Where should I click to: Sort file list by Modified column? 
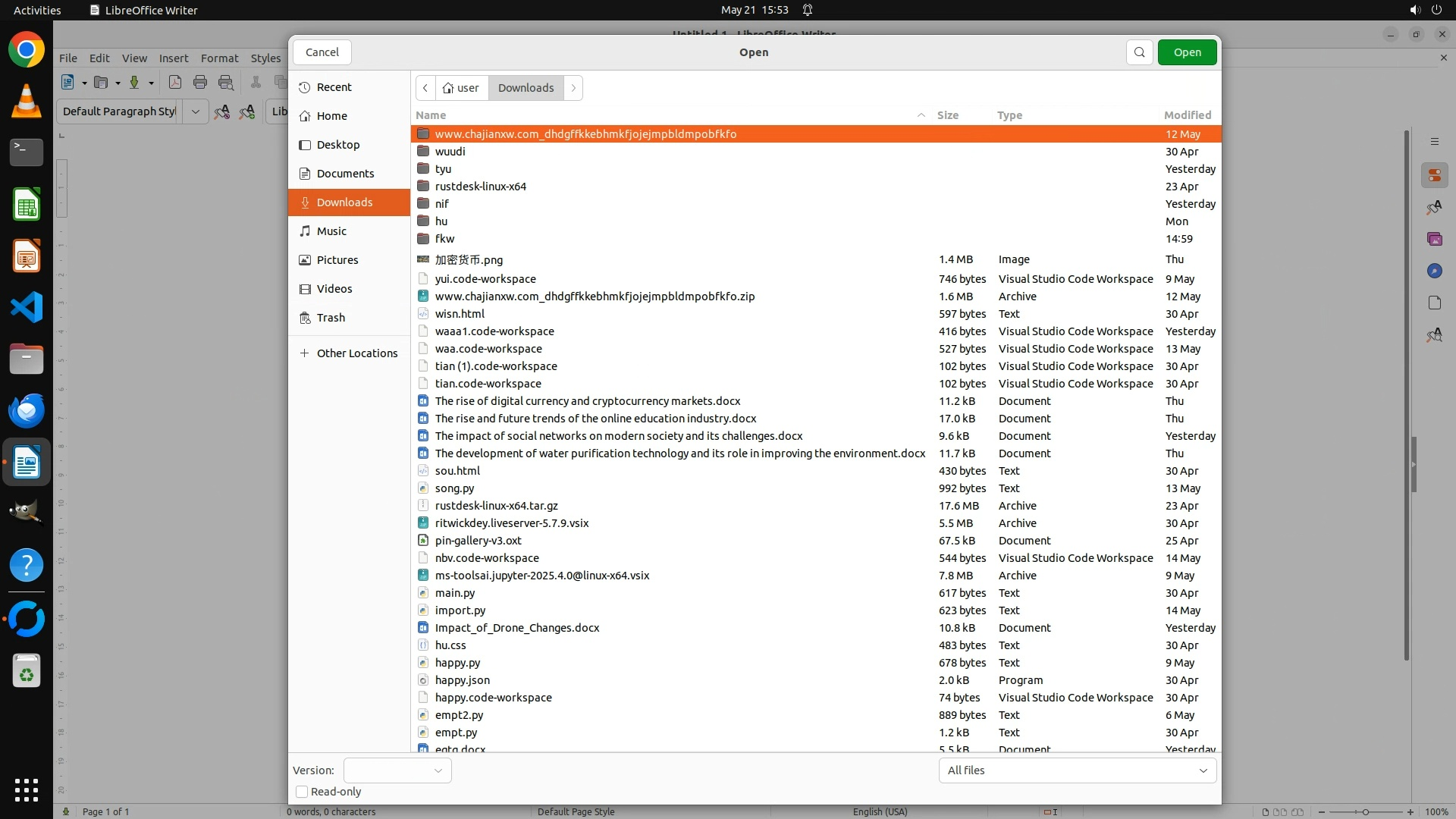1187,115
